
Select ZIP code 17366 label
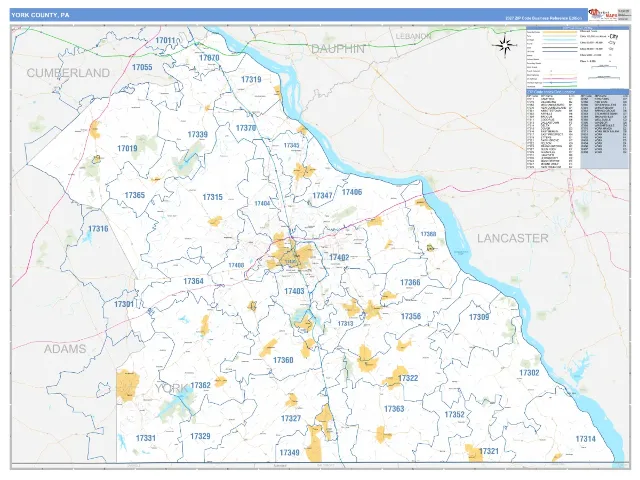pyautogui.click(x=410, y=282)
